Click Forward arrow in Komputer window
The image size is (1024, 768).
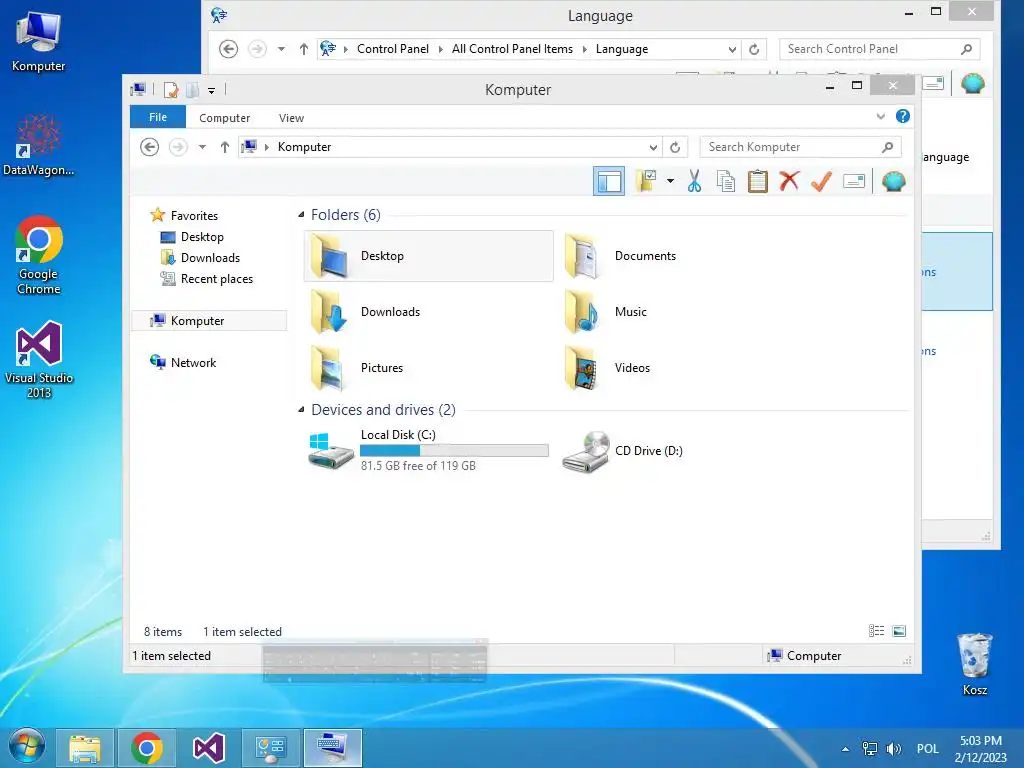(x=178, y=147)
